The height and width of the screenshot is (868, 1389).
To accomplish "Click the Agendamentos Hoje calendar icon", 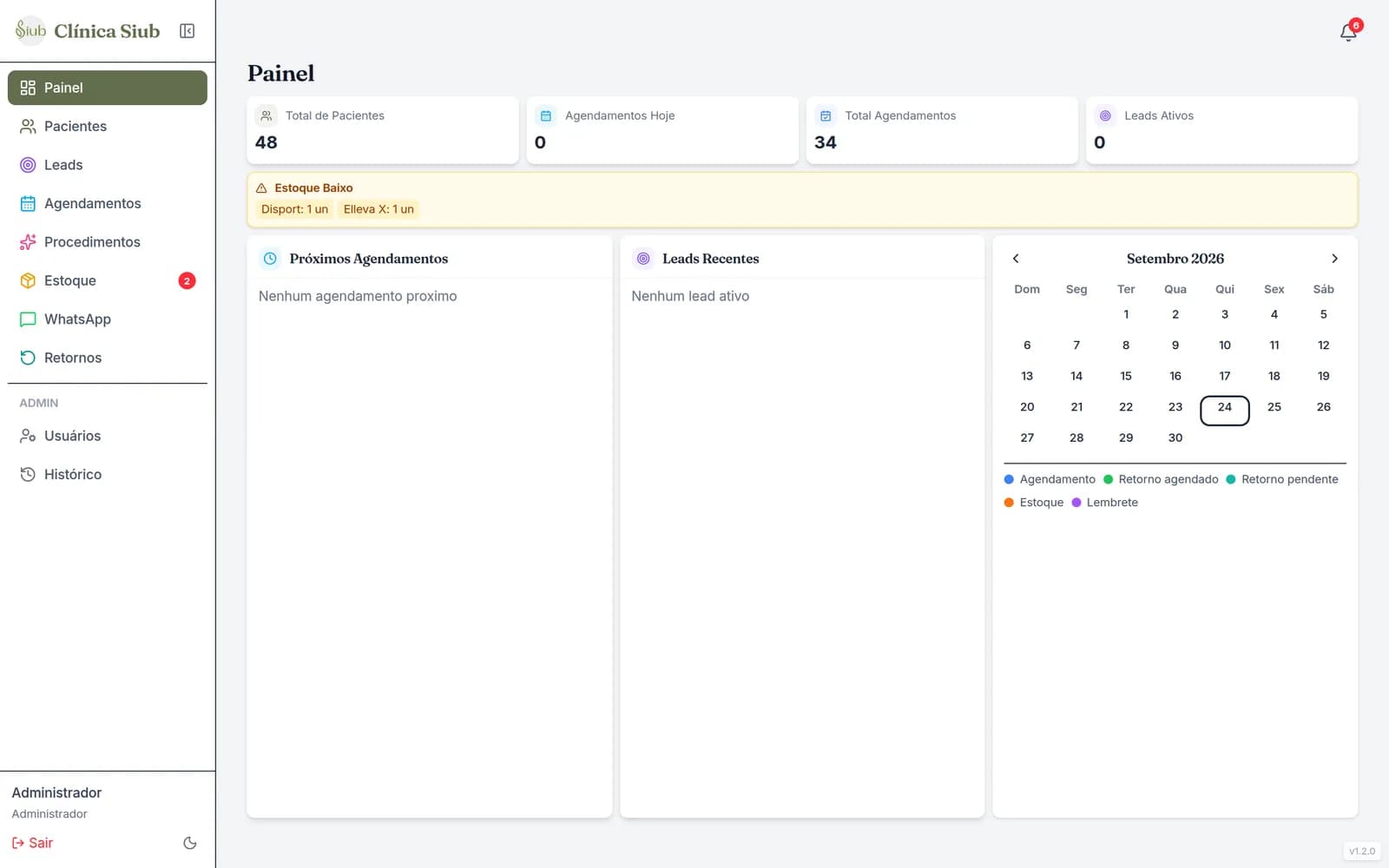I will pos(546,115).
